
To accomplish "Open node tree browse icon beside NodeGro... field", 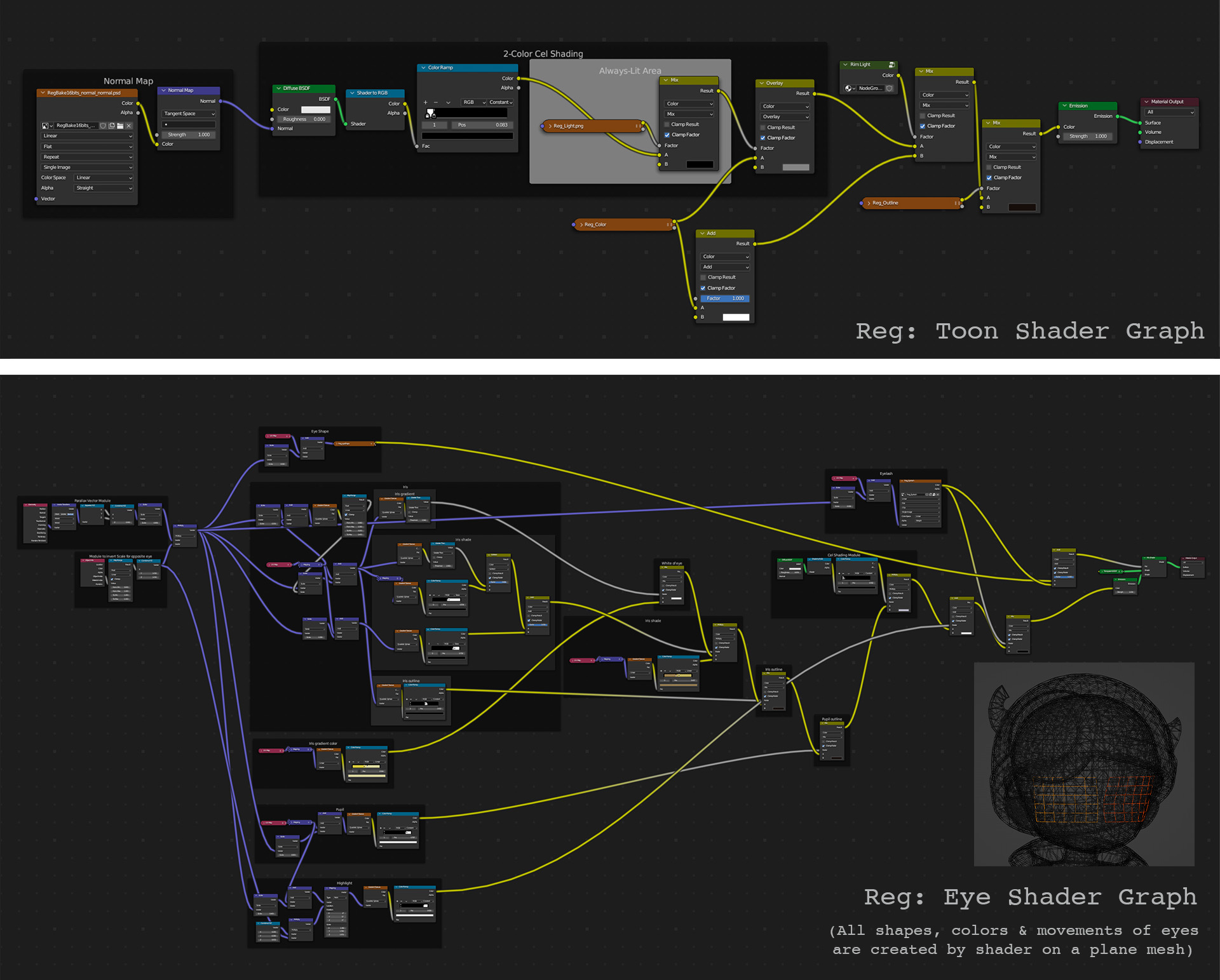I will click(850, 88).
